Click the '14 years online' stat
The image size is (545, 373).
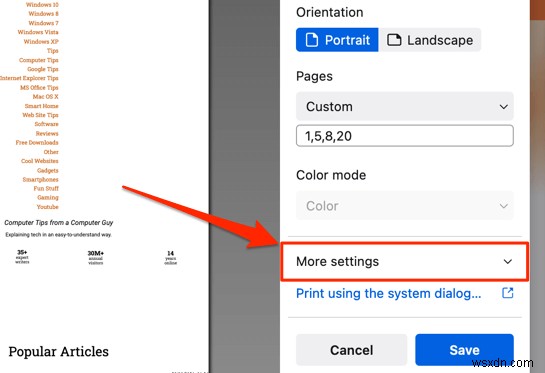click(x=170, y=258)
